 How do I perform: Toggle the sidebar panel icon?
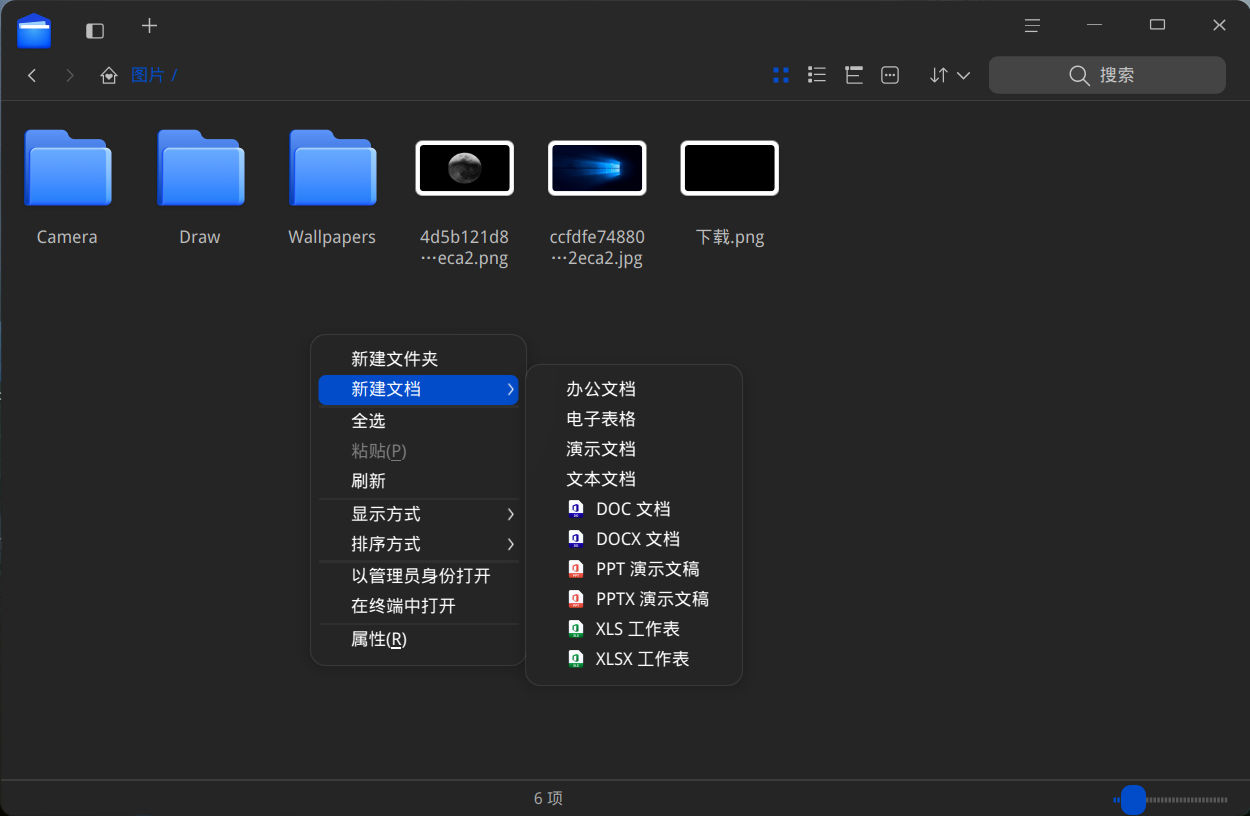[95, 30]
